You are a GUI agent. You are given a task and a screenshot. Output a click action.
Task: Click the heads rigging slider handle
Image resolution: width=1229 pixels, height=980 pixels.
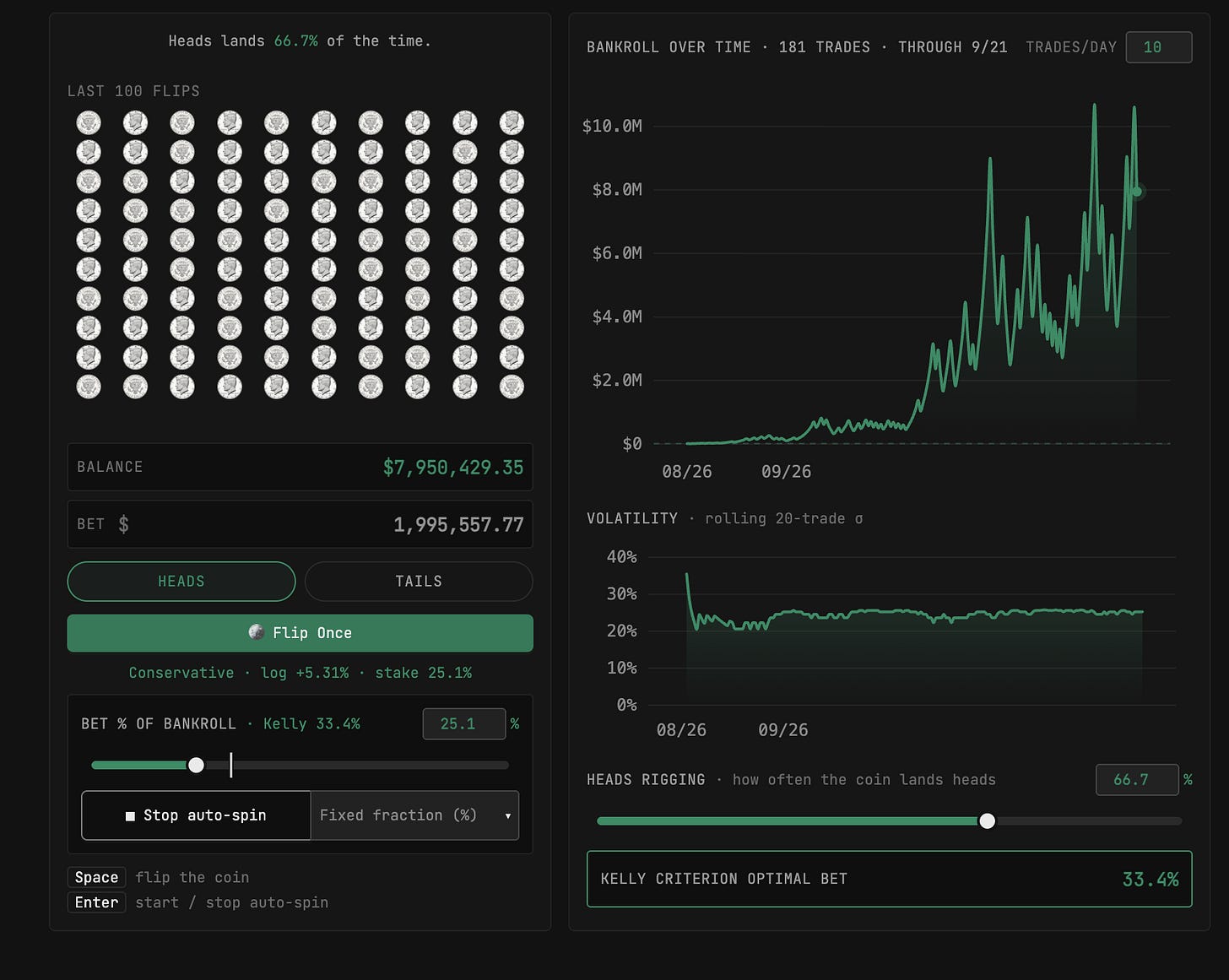[x=987, y=820]
